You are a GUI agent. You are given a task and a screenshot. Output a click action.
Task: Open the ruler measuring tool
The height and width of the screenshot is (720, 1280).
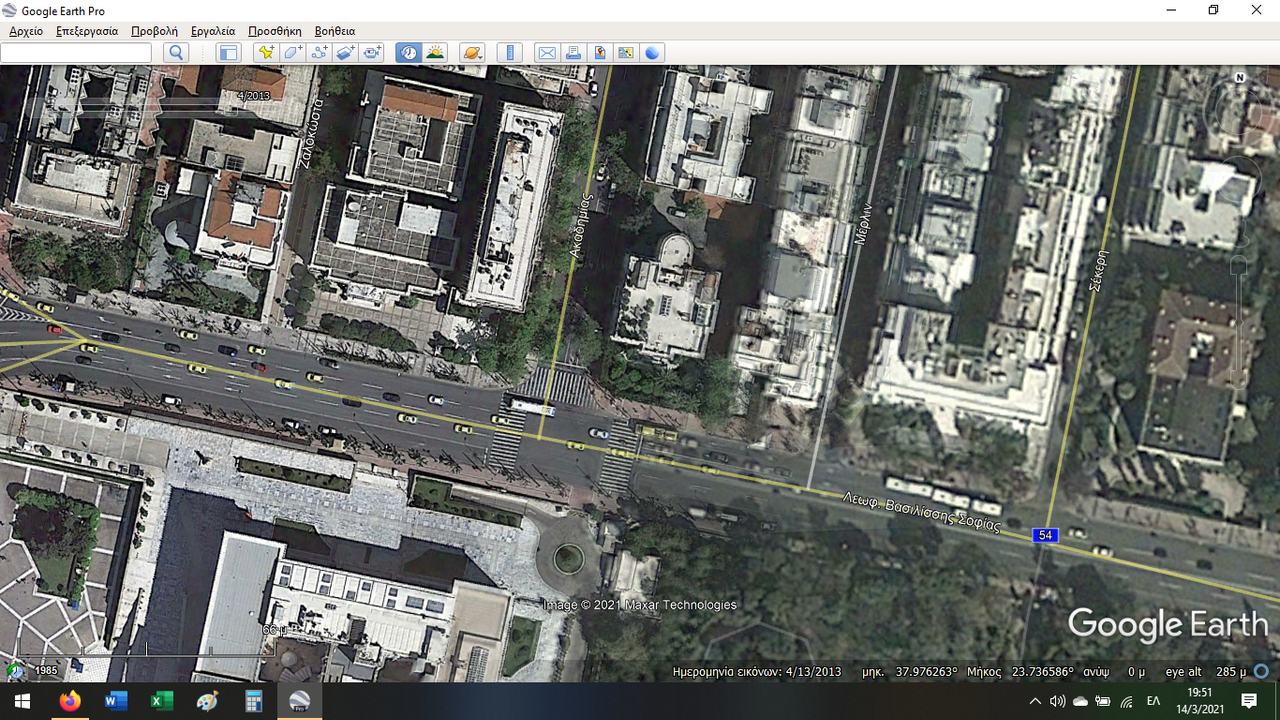(510, 53)
